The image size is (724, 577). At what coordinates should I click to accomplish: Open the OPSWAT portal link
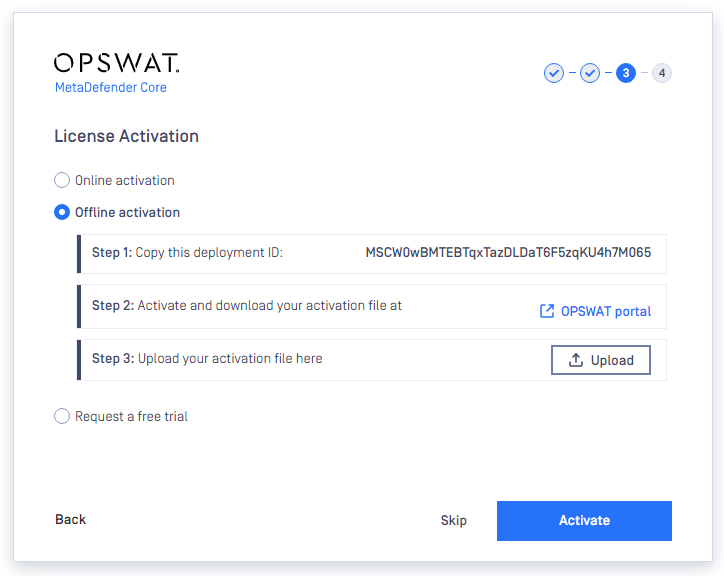point(605,312)
